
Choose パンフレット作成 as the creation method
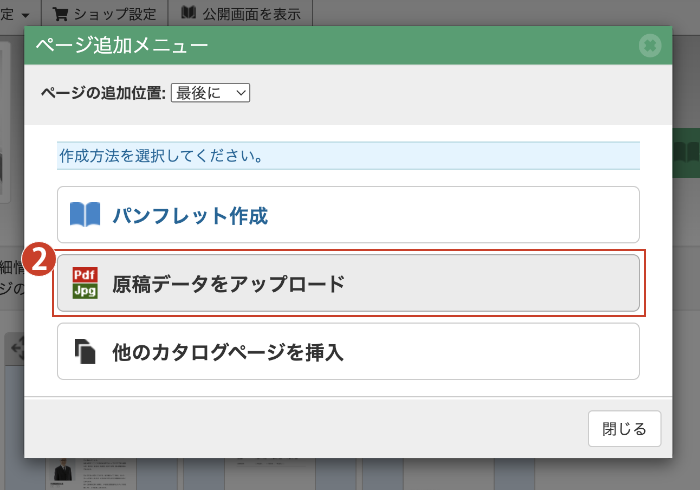point(348,215)
